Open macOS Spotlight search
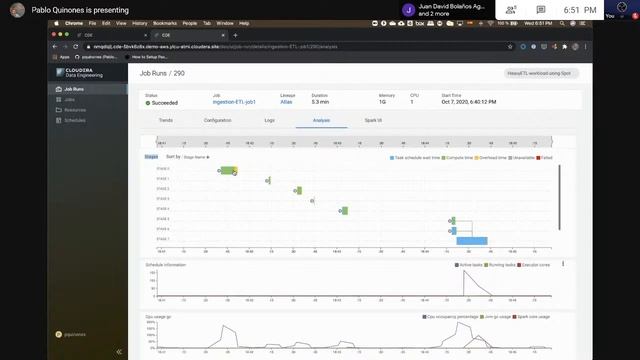The image size is (640, 360). tap(562, 24)
